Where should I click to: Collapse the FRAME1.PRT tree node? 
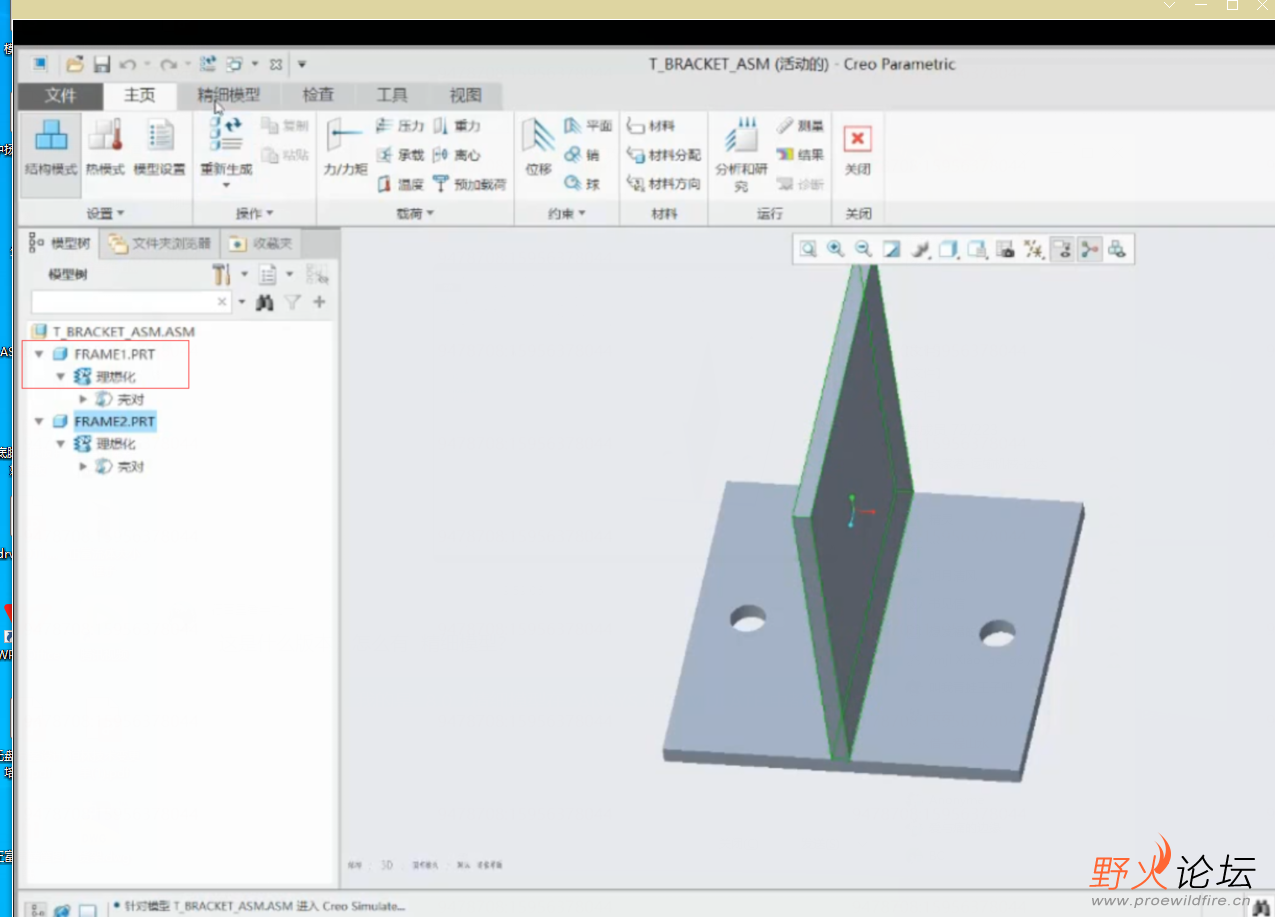coord(39,354)
